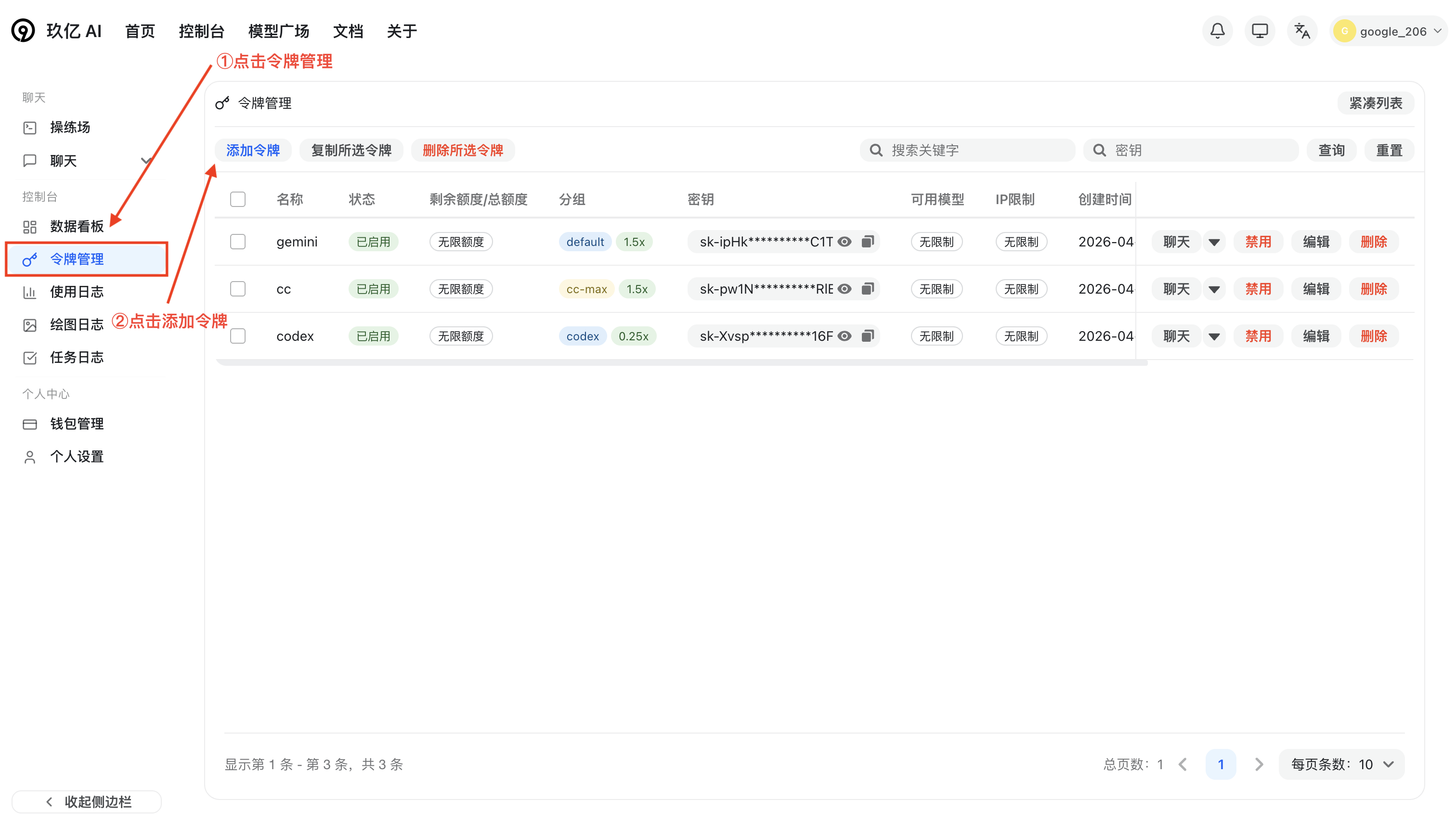Screen dimensions: 1456x825
Task: Check the gemini row checkbox
Action: coord(237,242)
